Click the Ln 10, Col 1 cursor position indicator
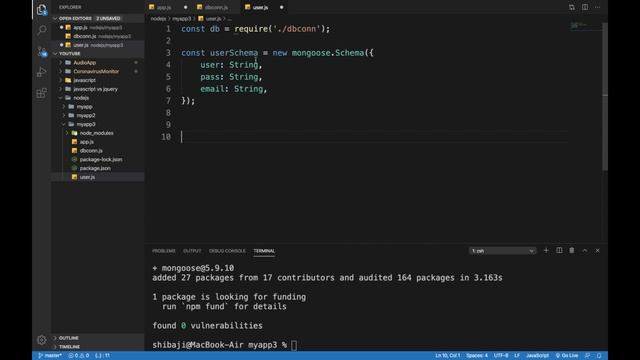This screenshot has width=640, height=360. [x=448, y=356]
